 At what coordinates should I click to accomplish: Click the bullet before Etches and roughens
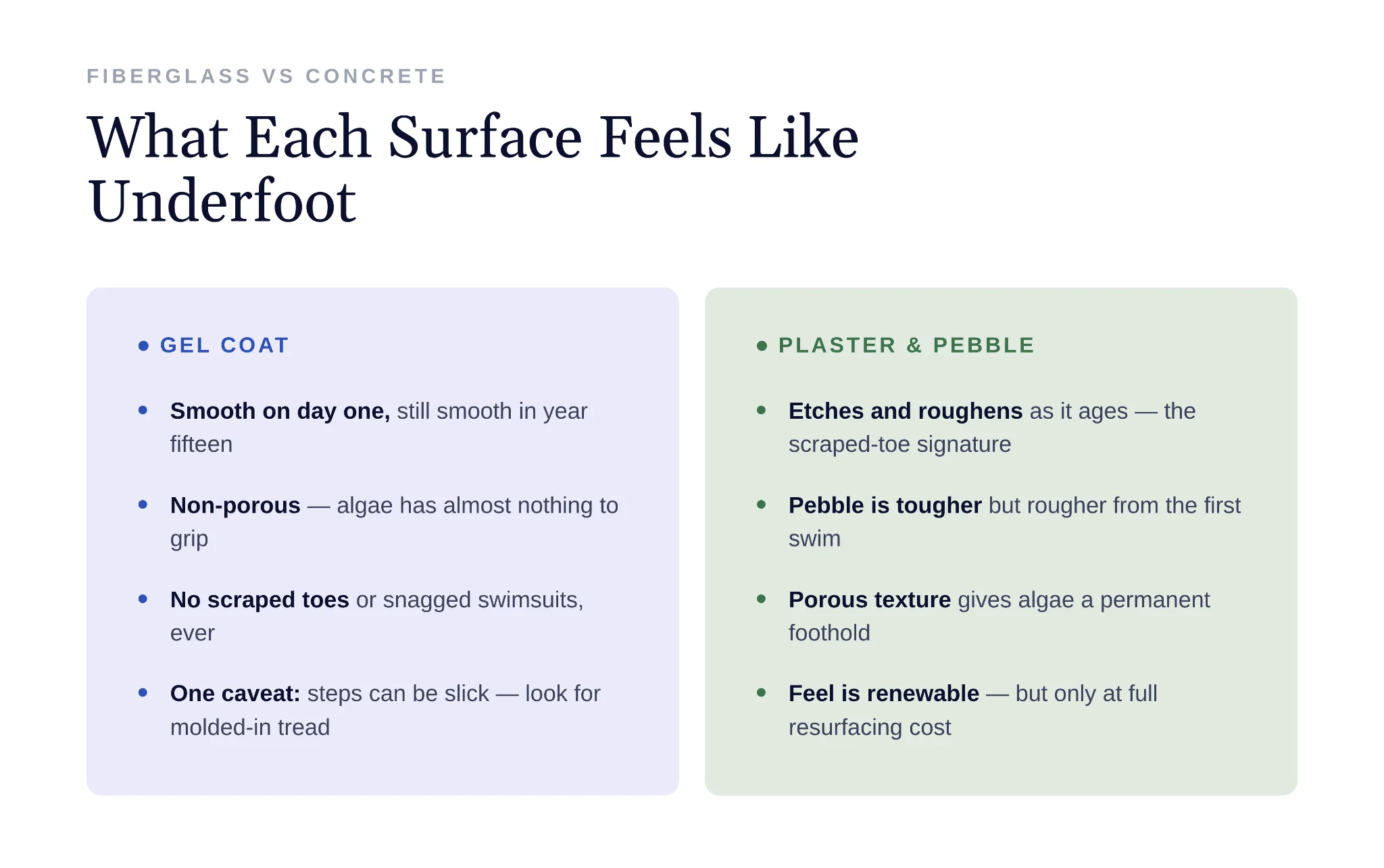coord(761,410)
